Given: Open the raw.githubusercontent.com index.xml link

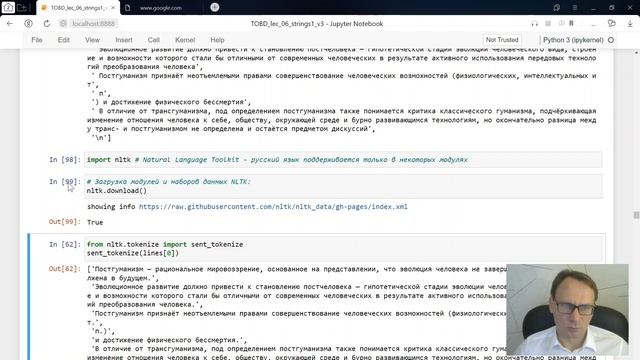Looking at the screenshot, I should [x=273, y=207].
